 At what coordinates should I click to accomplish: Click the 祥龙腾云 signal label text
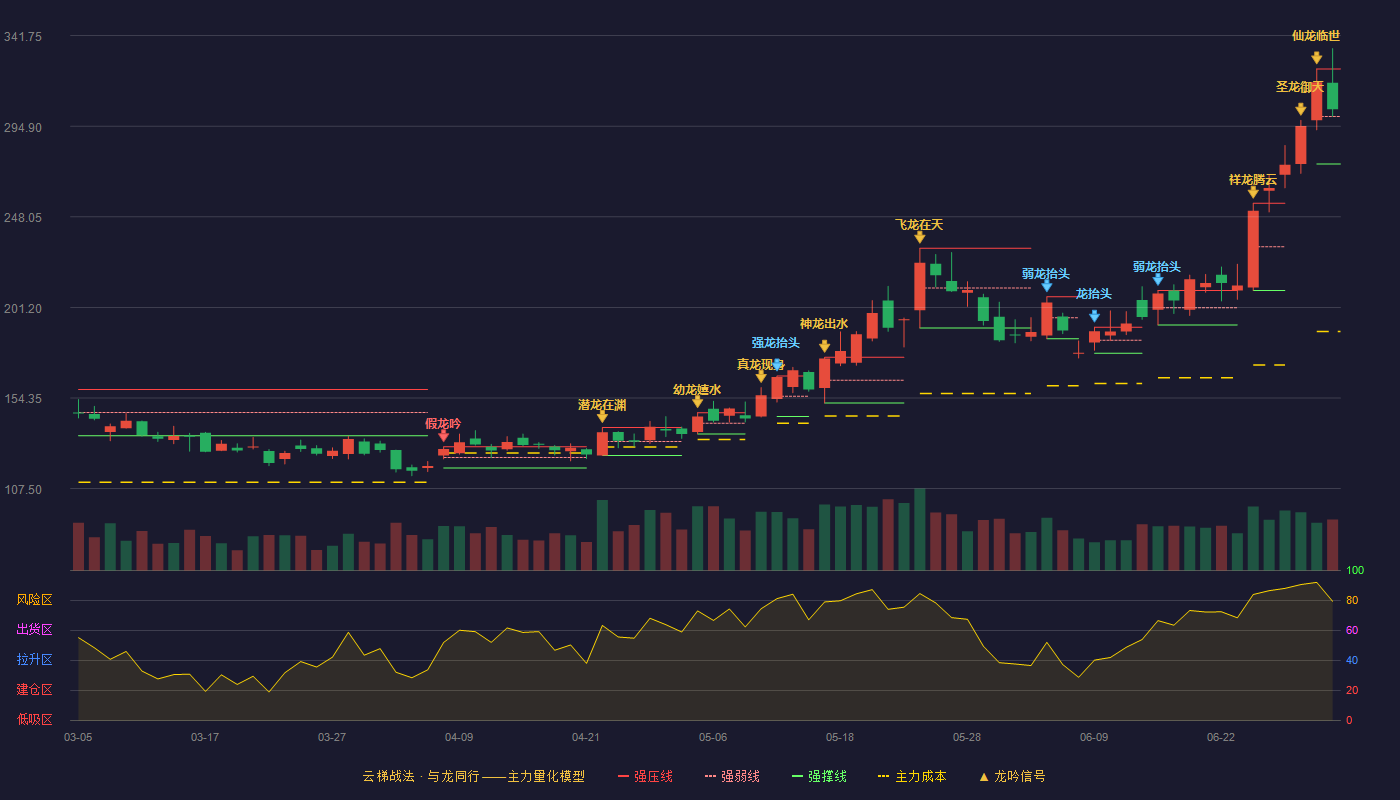pyautogui.click(x=1253, y=180)
